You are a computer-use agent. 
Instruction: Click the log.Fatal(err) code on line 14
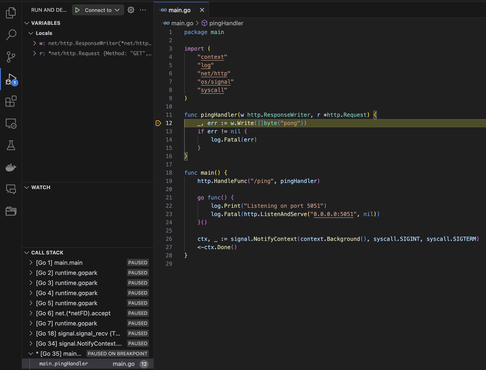[x=234, y=140]
